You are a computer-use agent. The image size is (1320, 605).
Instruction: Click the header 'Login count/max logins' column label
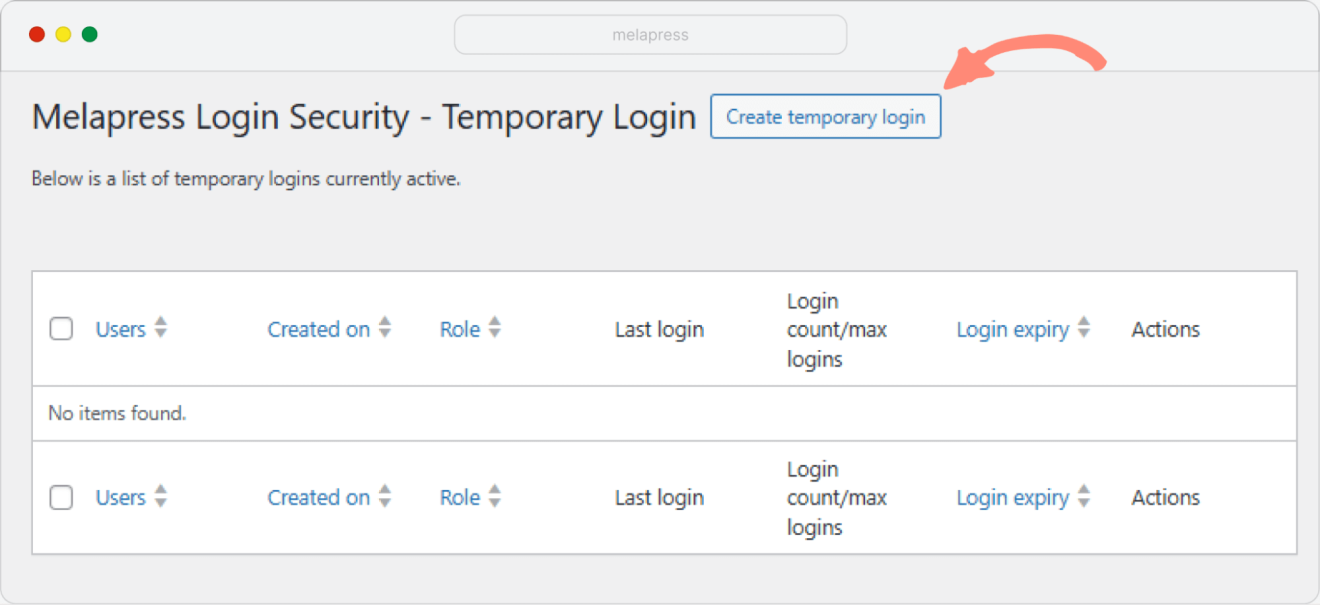[x=837, y=330]
